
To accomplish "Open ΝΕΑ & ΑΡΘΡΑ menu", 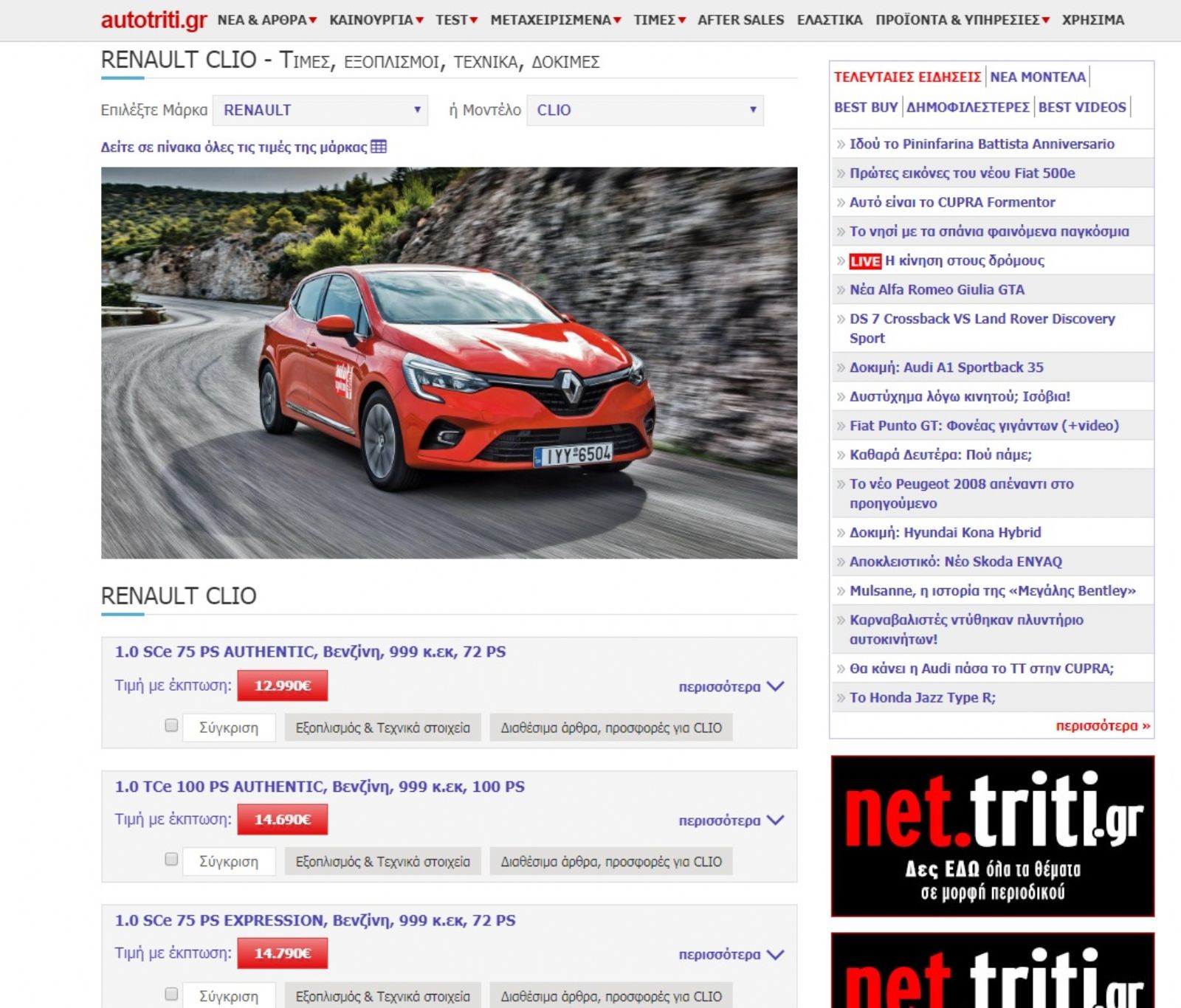I will (x=266, y=20).
